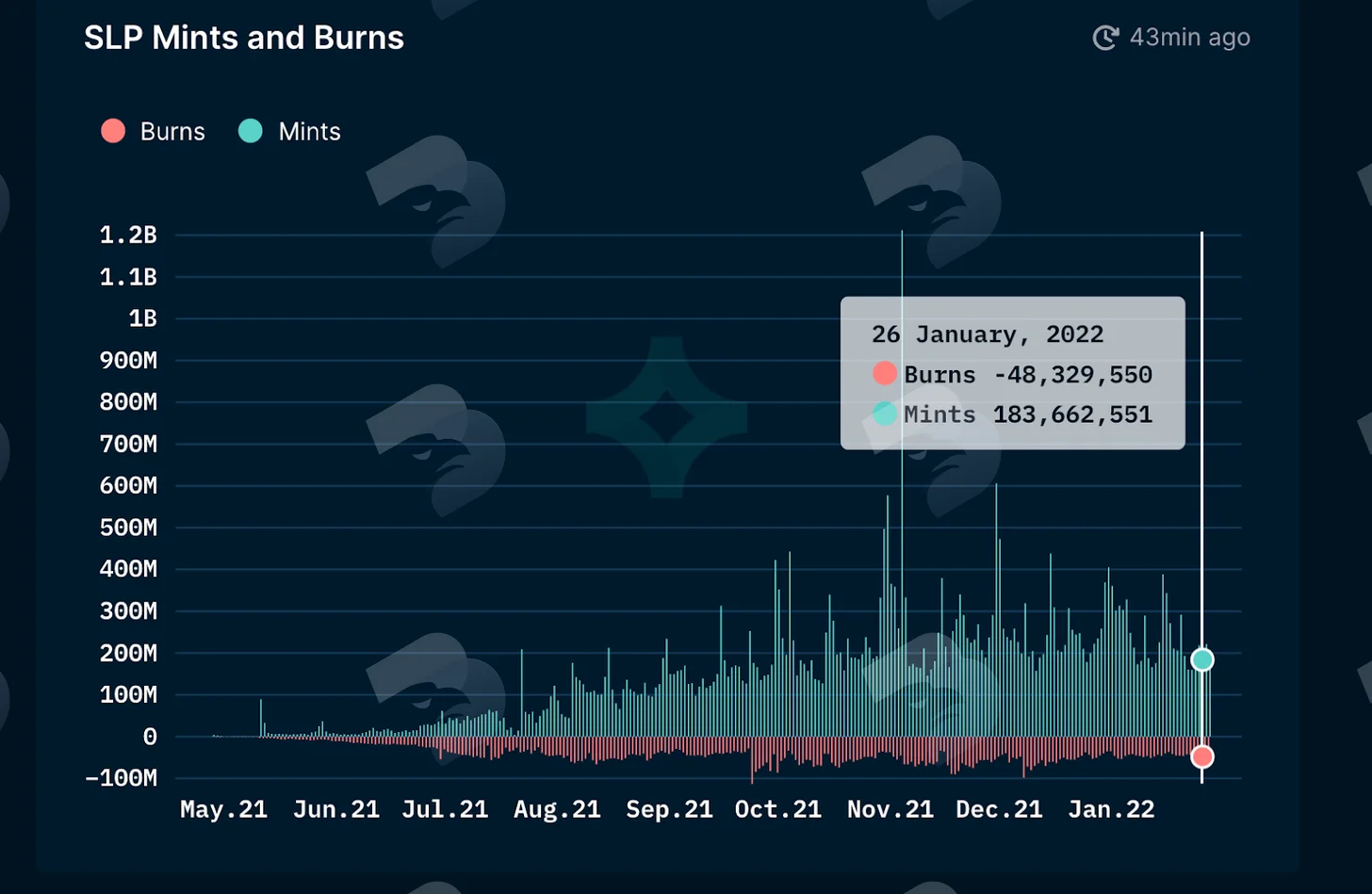The image size is (1372, 894).
Task: Click the Jun.21 x-axis label
Action: (x=336, y=809)
